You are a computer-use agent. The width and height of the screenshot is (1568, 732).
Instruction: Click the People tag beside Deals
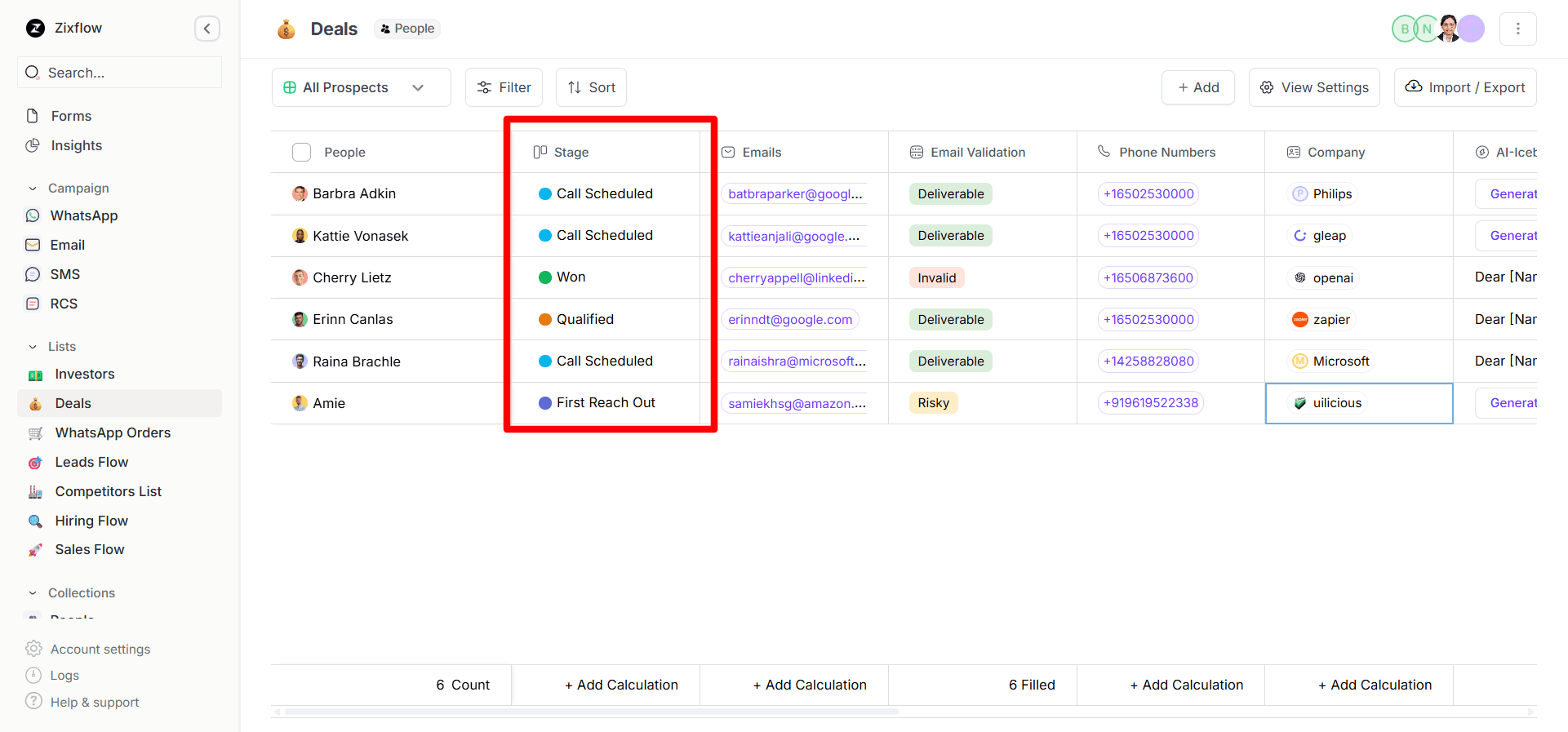click(407, 29)
